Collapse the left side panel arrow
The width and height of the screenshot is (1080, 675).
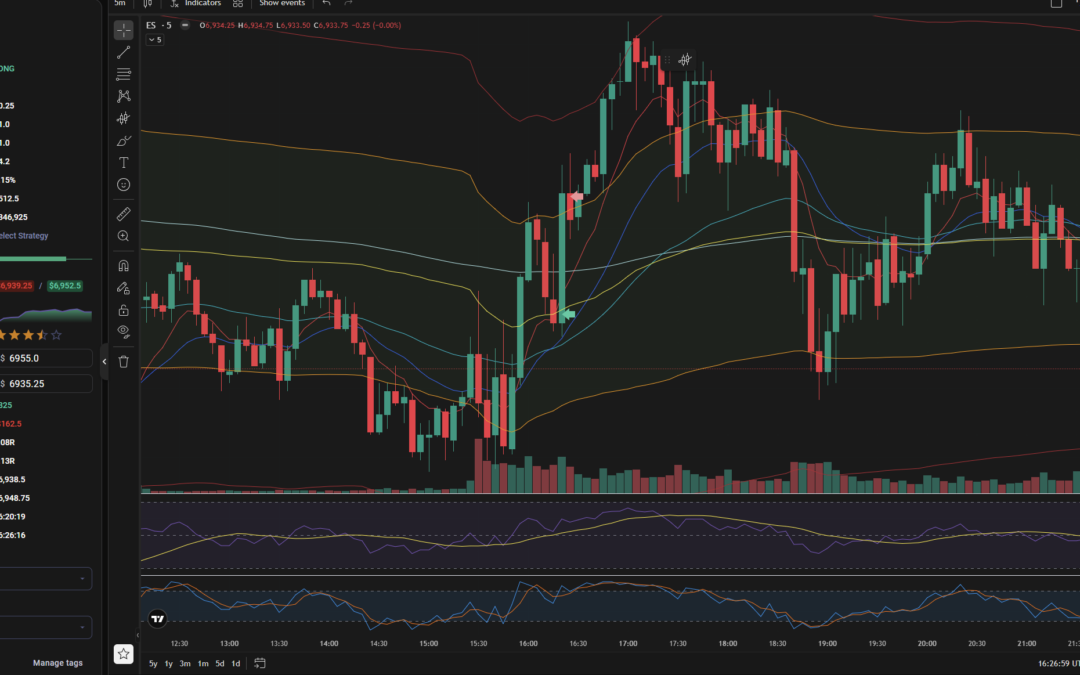point(105,361)
